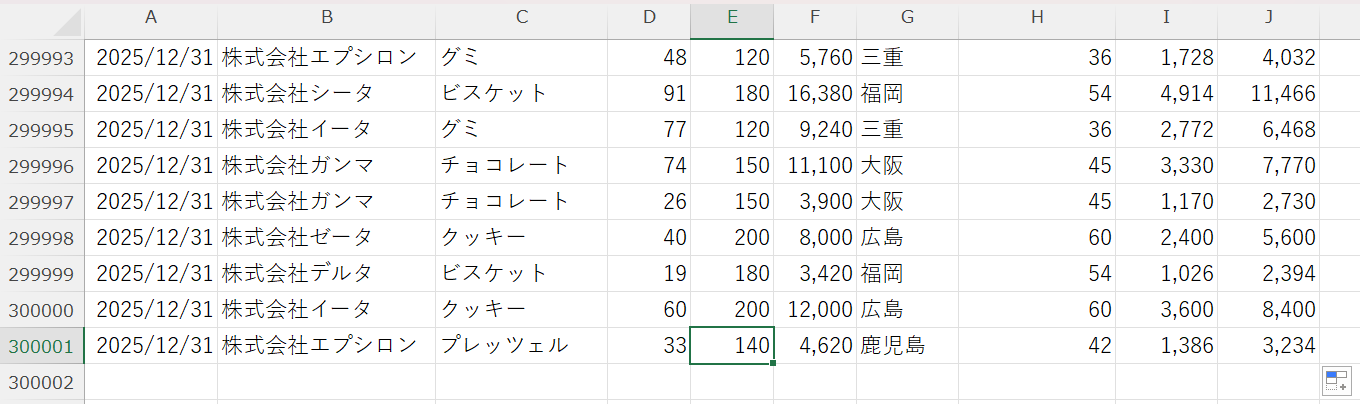Select the column E header
Screen dimensions: 1360x404
tap(732, 18)
